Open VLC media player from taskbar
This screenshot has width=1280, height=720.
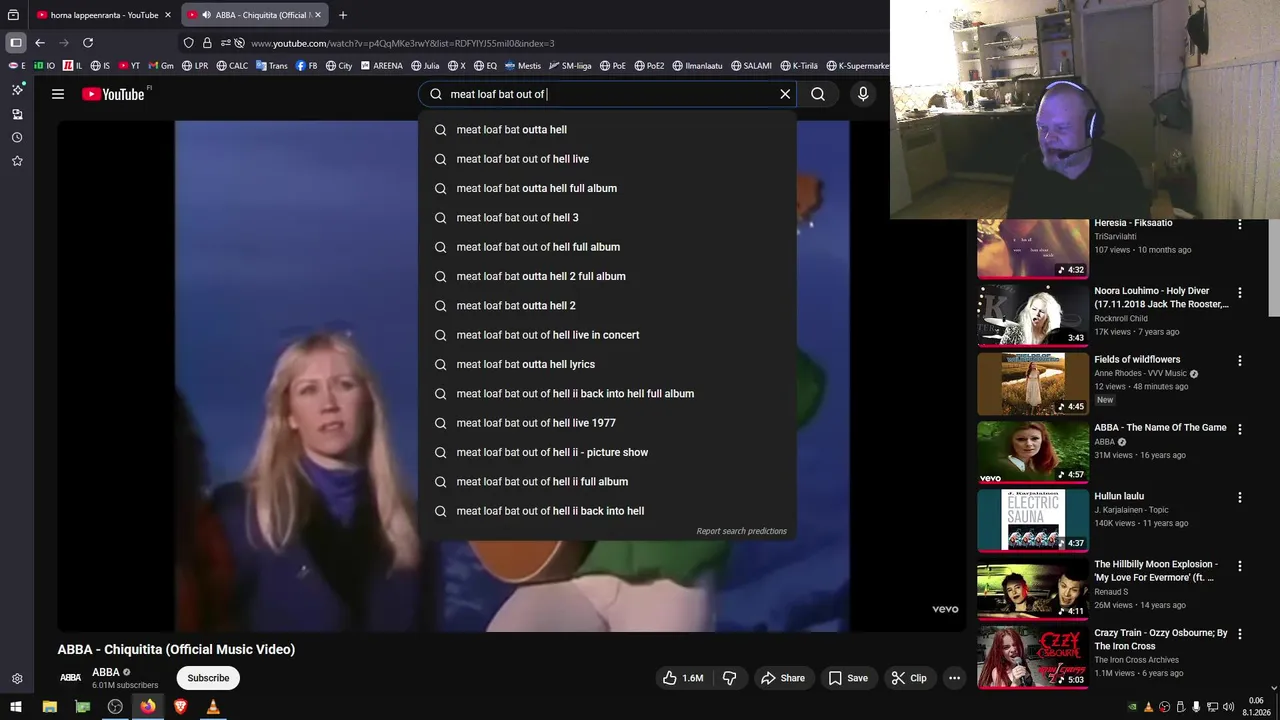pos(212,707)
